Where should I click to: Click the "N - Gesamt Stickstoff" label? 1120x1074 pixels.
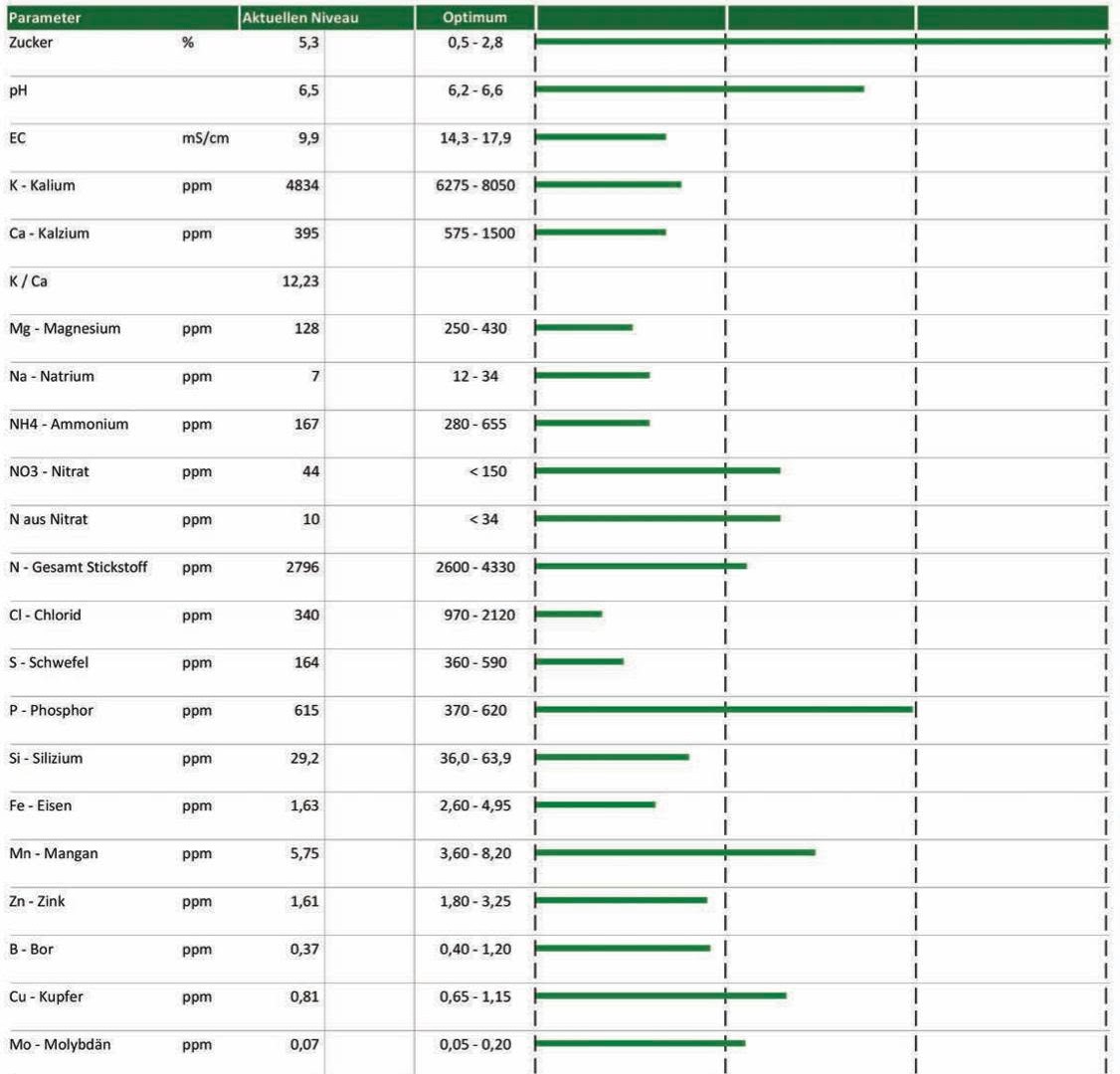(78, 567)
